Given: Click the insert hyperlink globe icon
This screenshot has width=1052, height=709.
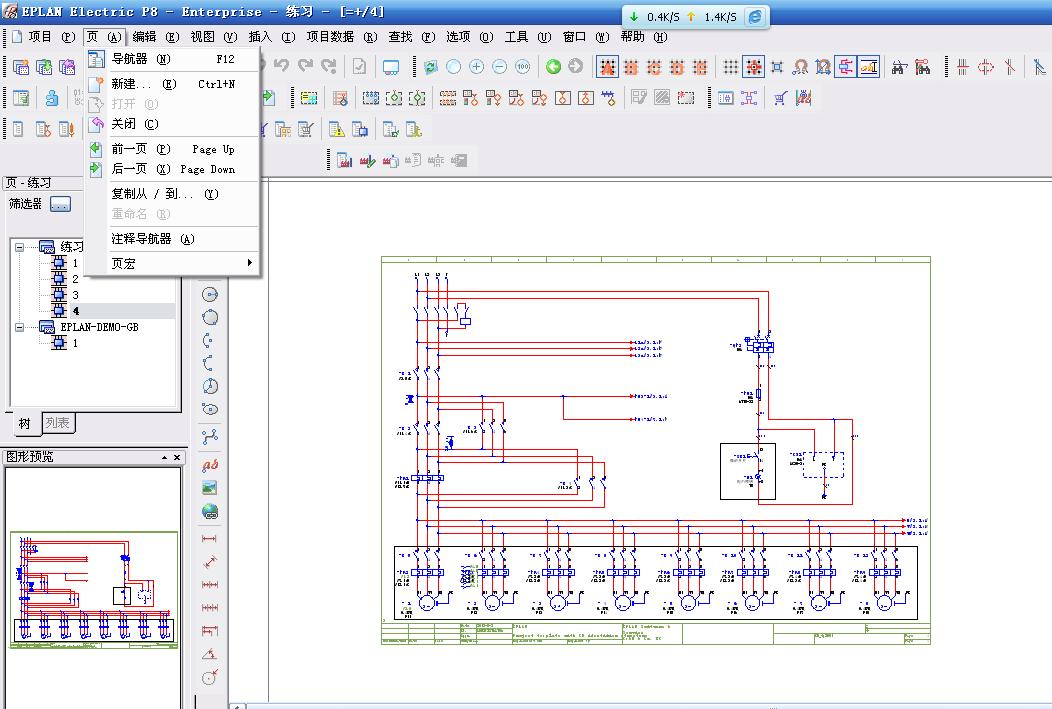Looking at the screenshot, I should [x=210, y=512].
